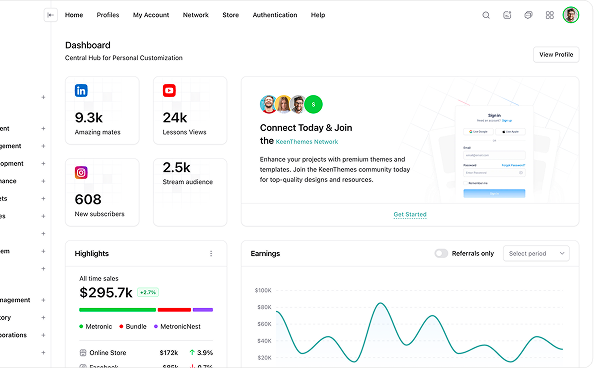Screen dimensions: 594x368
Task: Click the third avatar, man with glasses
Action: [x=298, y=104]
